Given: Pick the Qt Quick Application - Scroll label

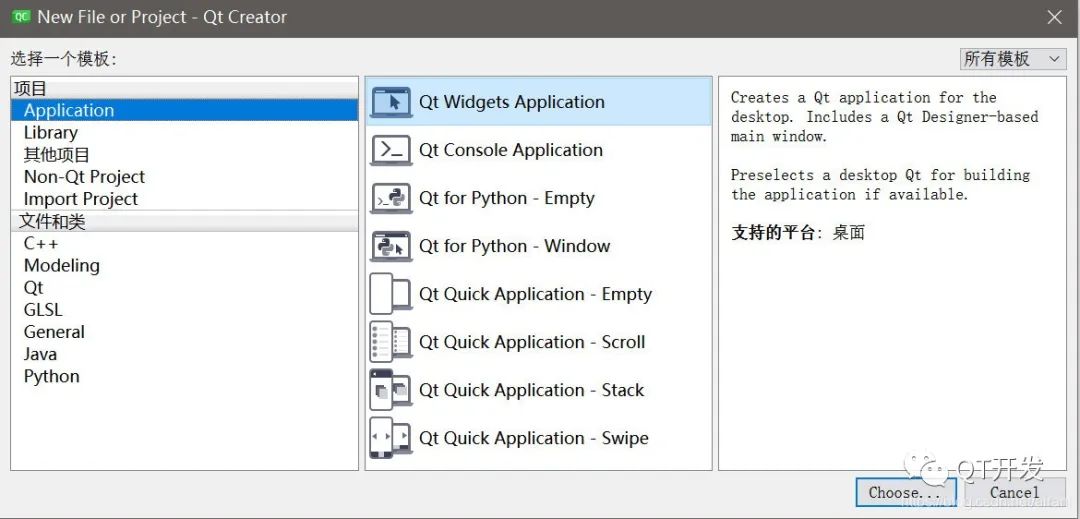Looking at the screenshot, I should [532, 342].
